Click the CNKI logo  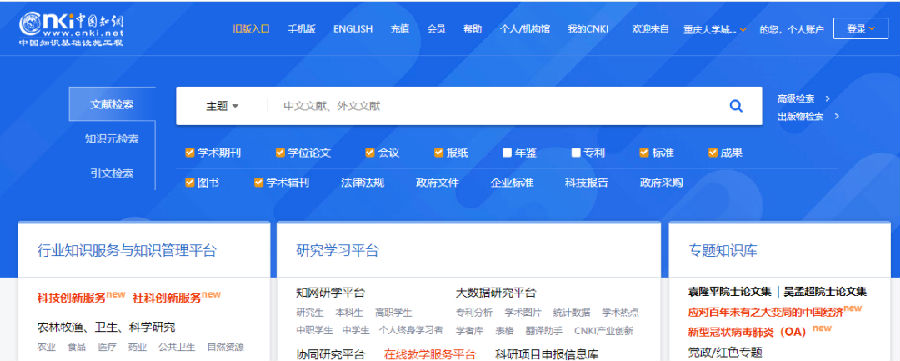coord(71,29)
